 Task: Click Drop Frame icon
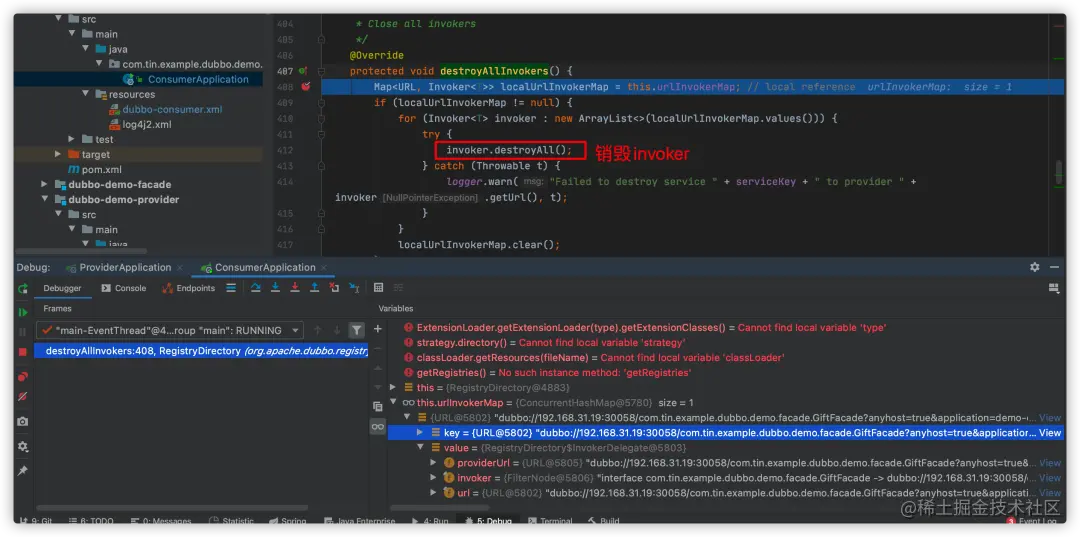[x=334, y=288]
